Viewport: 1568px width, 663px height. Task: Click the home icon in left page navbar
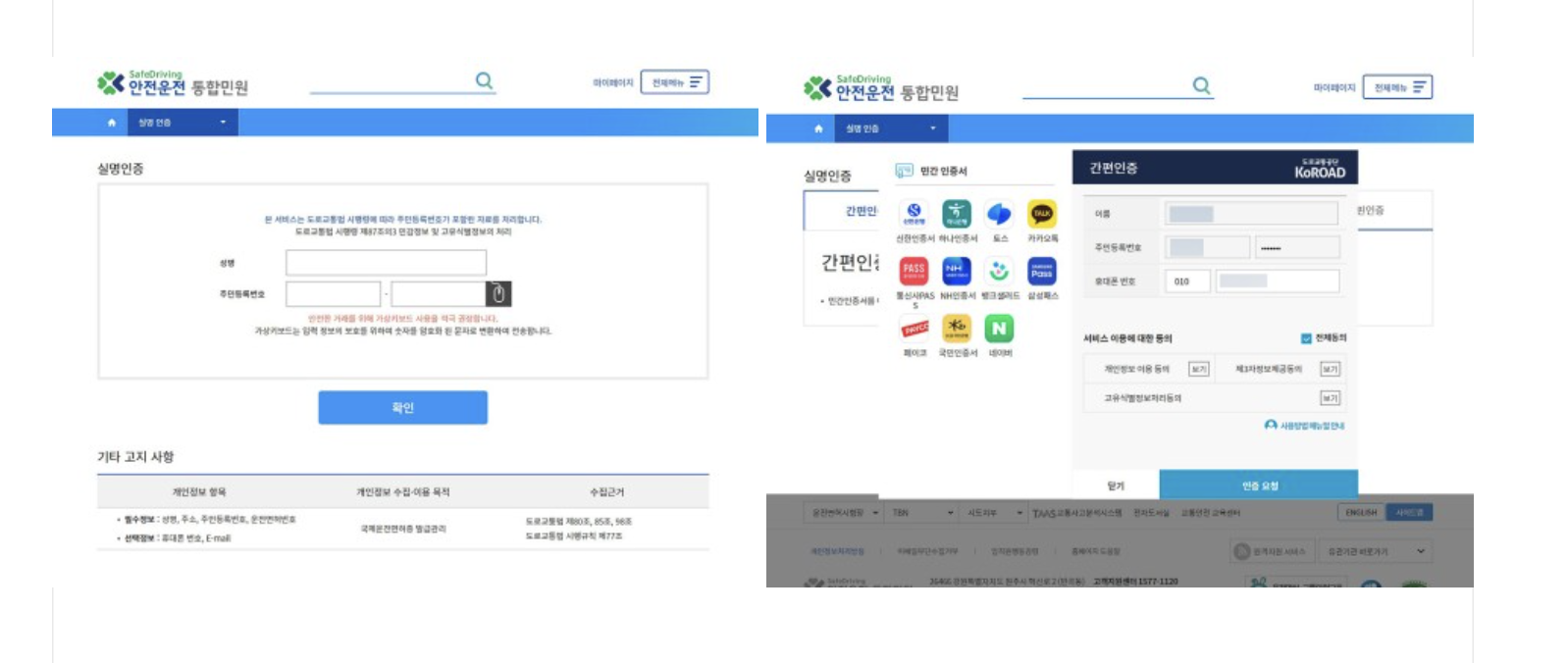pyautogui.click(x=111, y=123)
